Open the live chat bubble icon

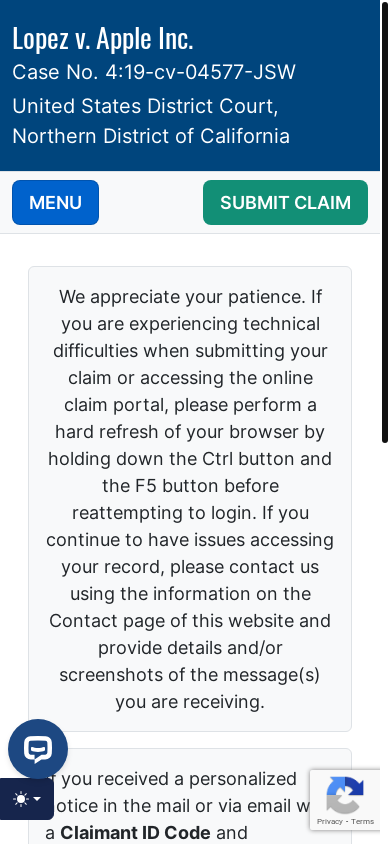[x=38, y=749]
